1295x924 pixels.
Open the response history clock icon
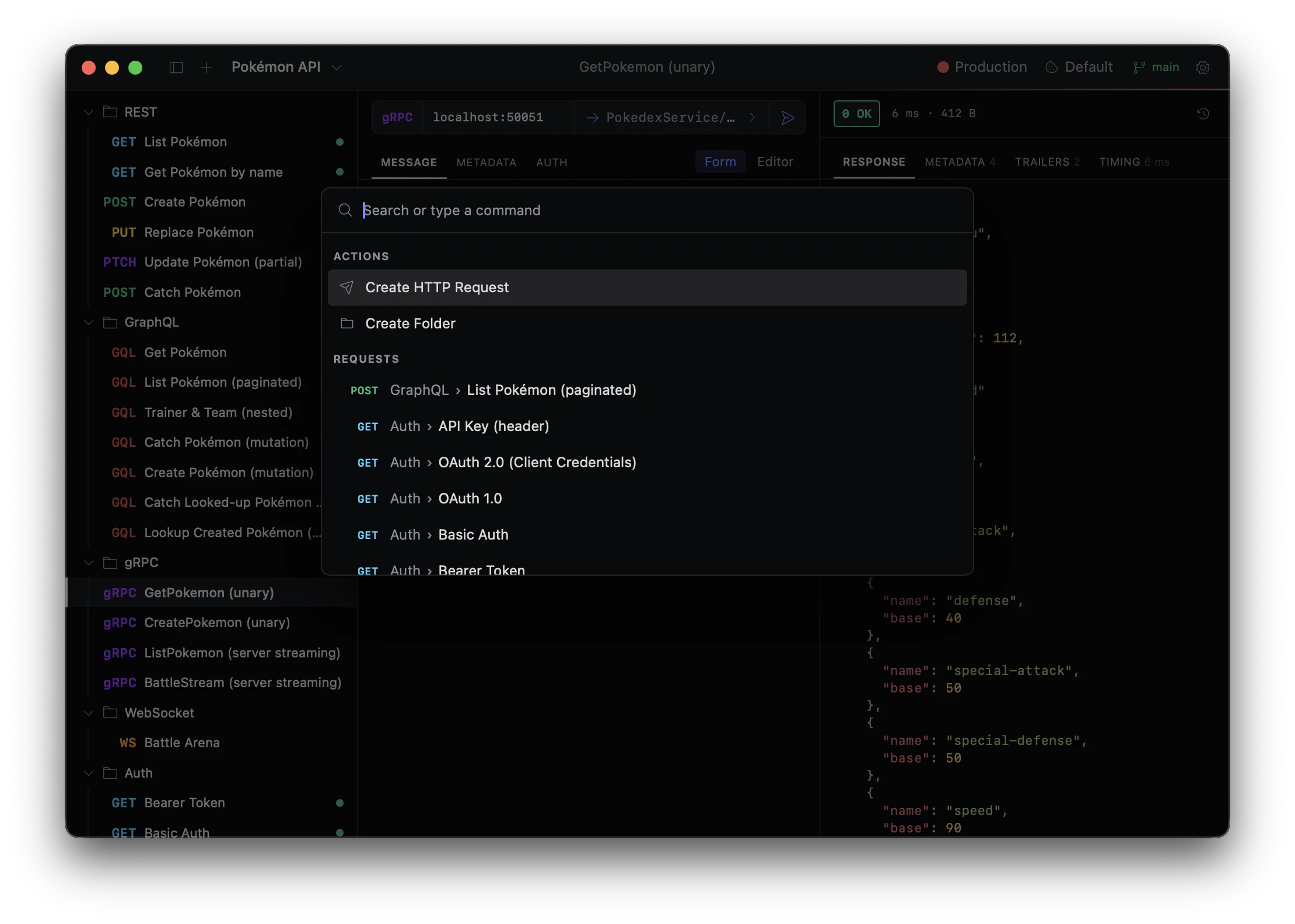pos(1203,114)
